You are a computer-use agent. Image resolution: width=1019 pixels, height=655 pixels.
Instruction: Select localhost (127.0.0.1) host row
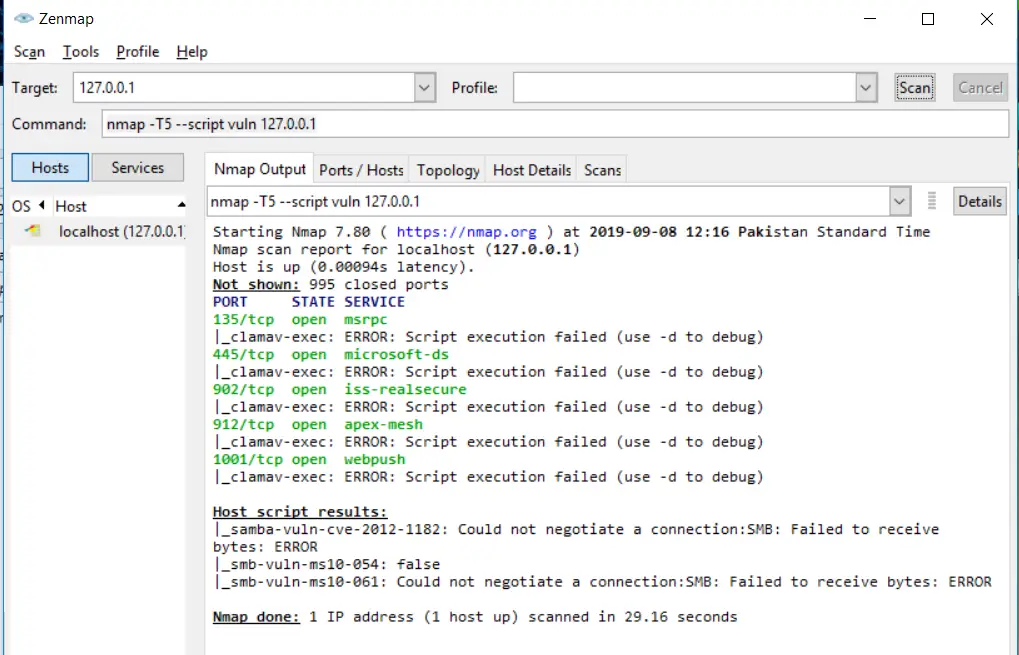[x=98, y=231]
